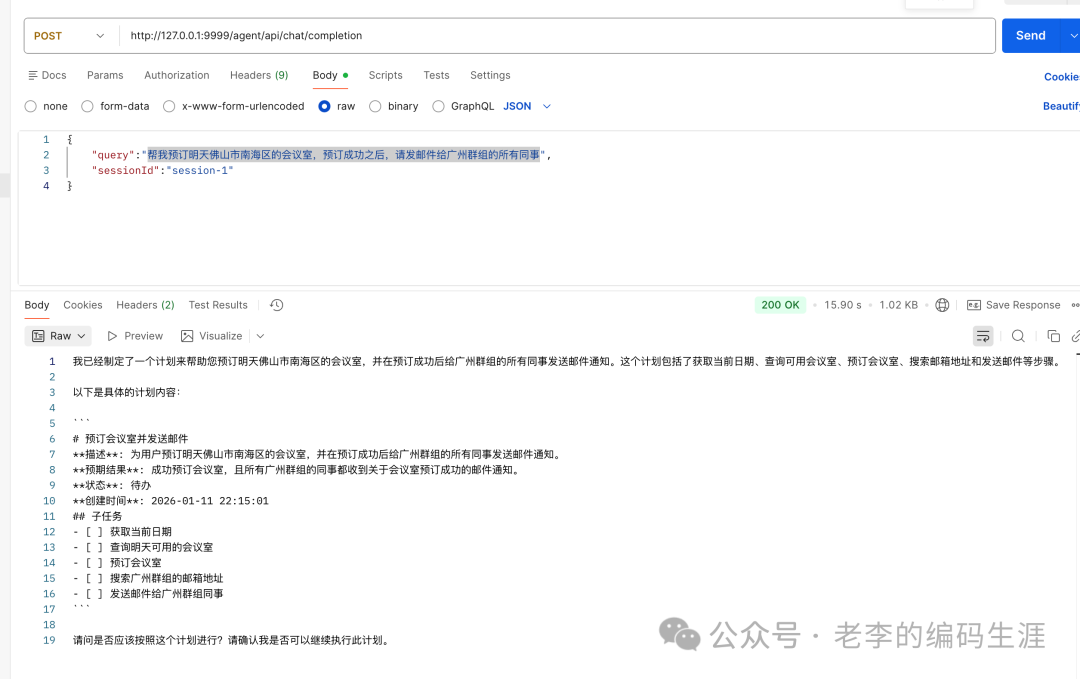Click the Send button
The image size is (1080, 679).
(x=1030, y=35)
